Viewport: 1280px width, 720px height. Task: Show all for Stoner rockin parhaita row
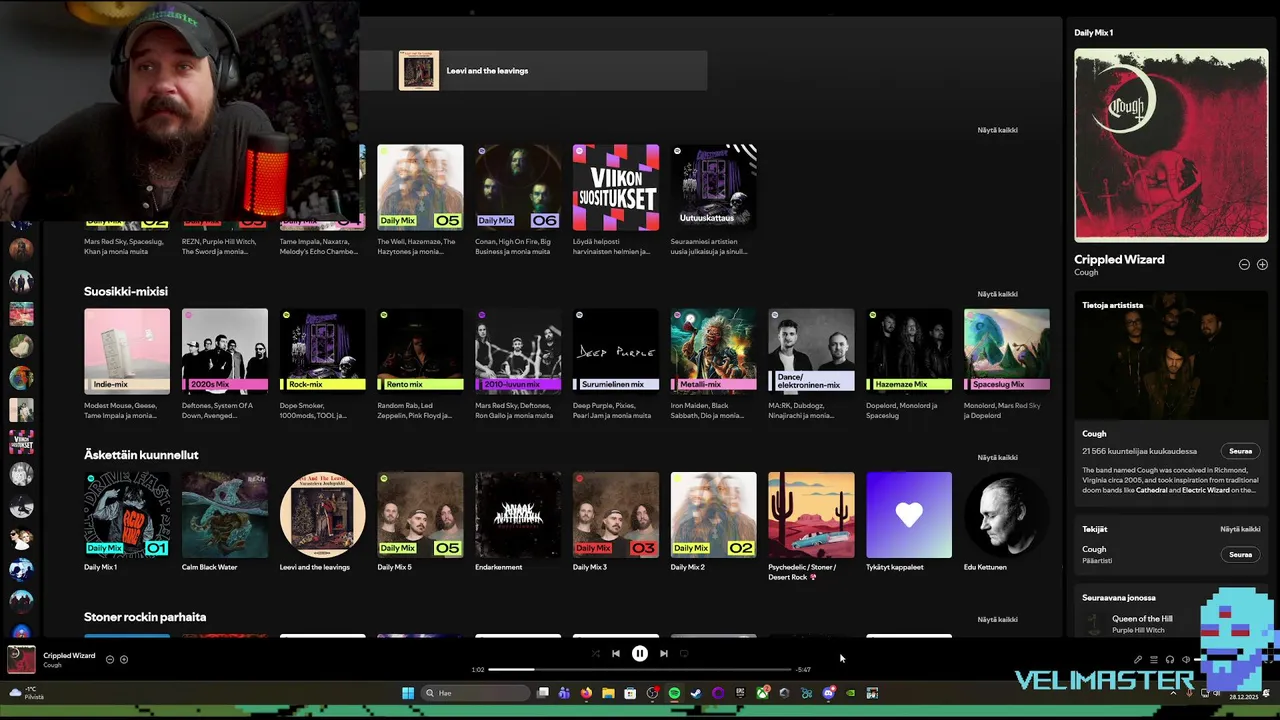pos(997,619)
